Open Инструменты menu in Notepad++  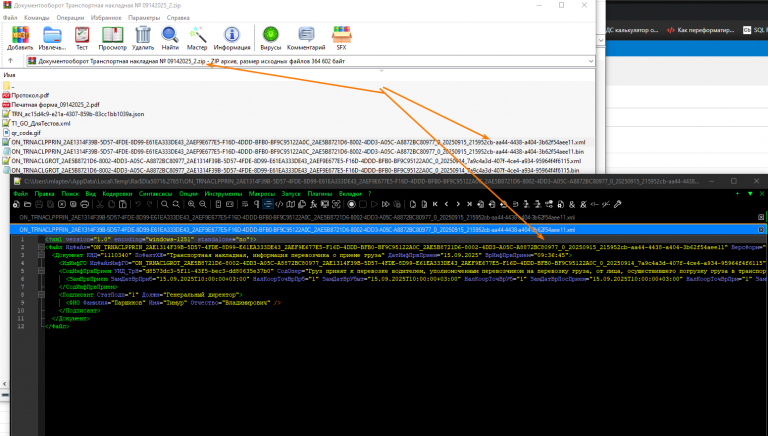(x=223, y=194)
